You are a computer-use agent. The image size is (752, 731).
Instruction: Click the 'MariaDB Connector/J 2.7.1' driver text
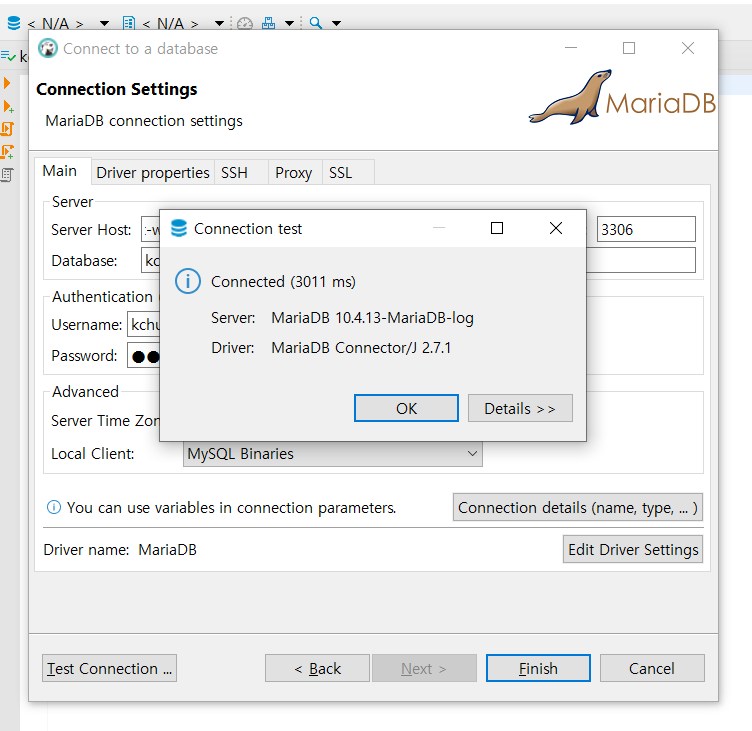361,347
